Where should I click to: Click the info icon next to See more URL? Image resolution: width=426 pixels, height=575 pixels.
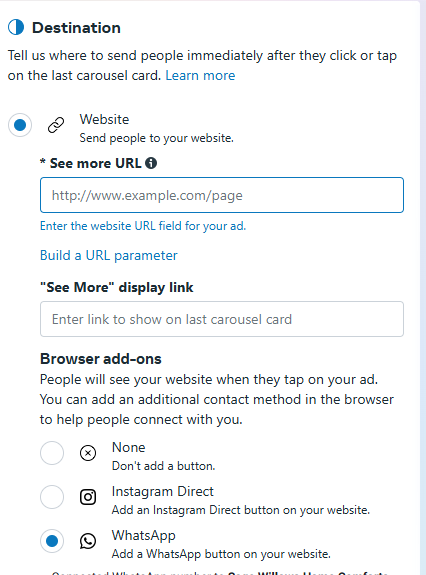(151, 163)
